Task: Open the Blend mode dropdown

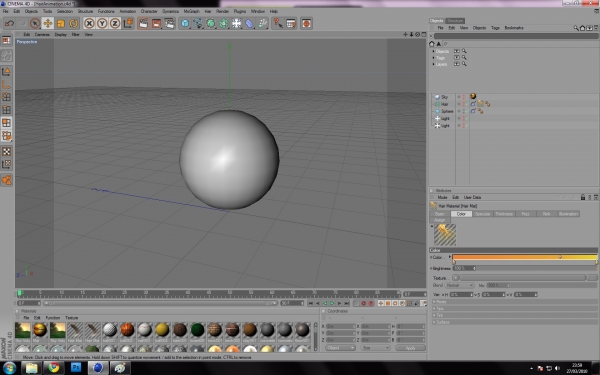Action: tap(459, 285)
